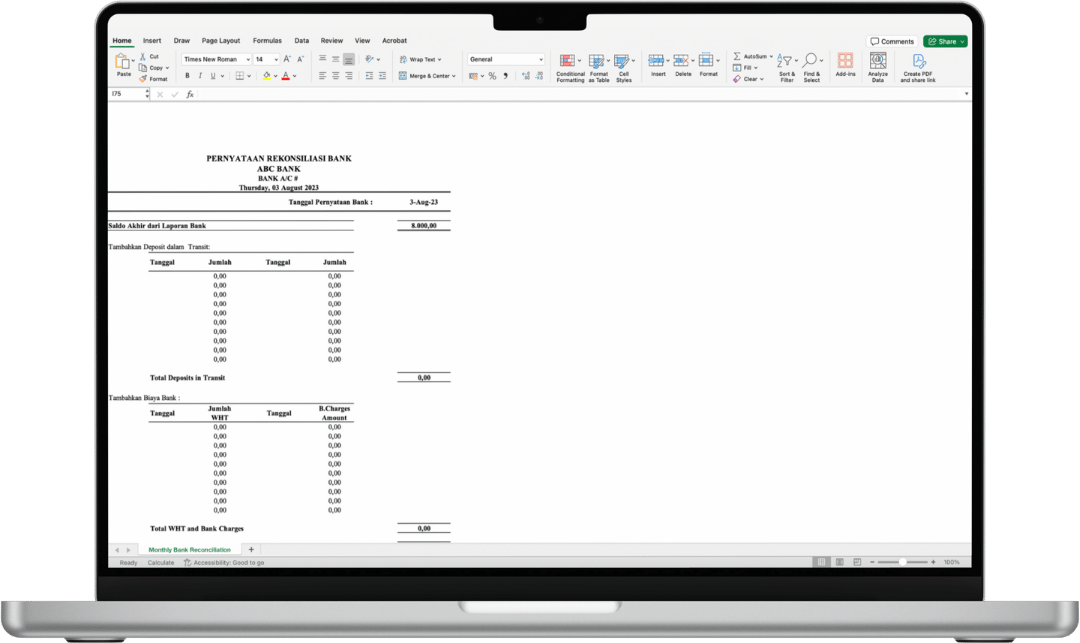Open the Formulas ribbon tab

(x=267, y=41)
